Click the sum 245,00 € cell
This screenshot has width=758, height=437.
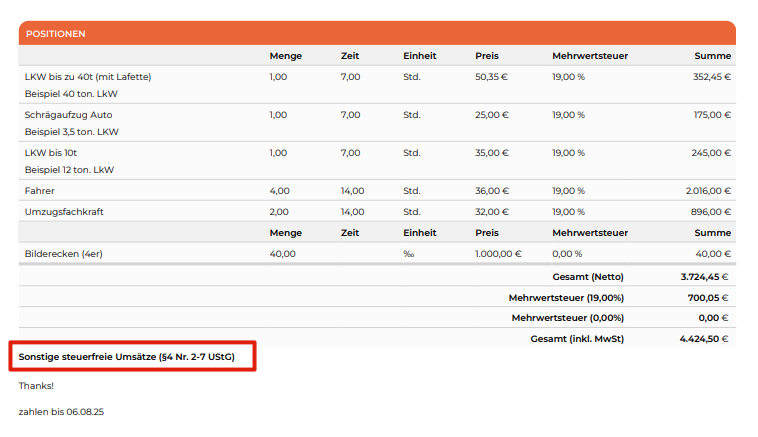pos(711,153)
